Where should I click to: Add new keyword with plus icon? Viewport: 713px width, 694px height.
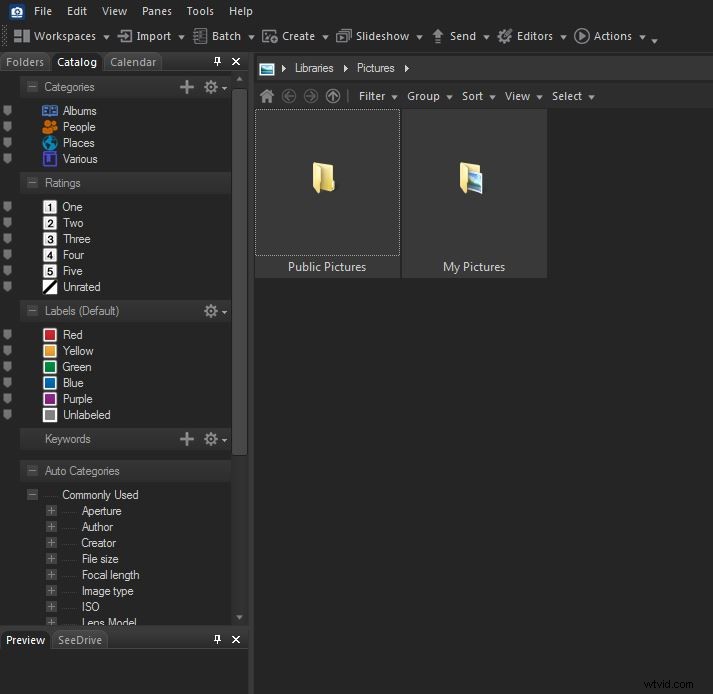pos(187,439)
